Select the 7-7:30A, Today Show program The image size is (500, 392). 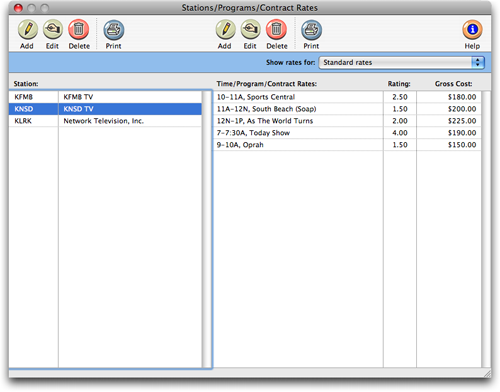click(x=253, y=133)
